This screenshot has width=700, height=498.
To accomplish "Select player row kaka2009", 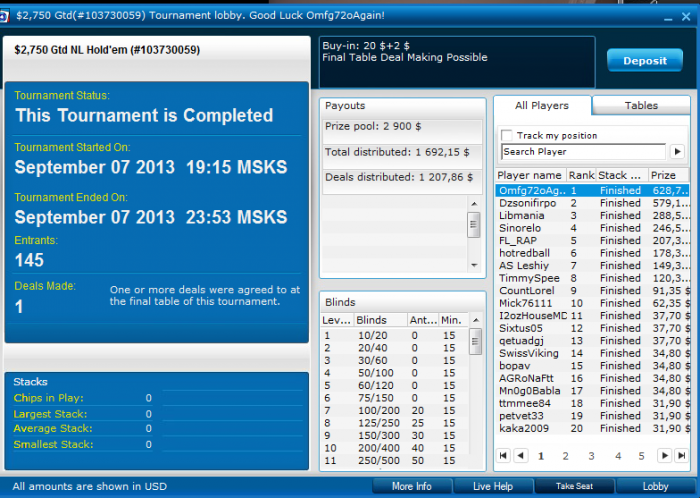I will tap(592, 428).
